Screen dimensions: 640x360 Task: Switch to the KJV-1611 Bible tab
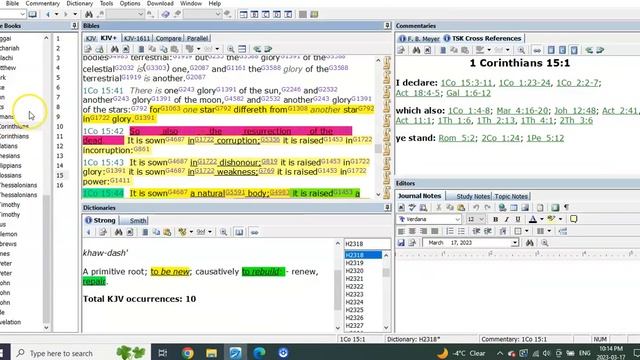click(x=137, y=38)
